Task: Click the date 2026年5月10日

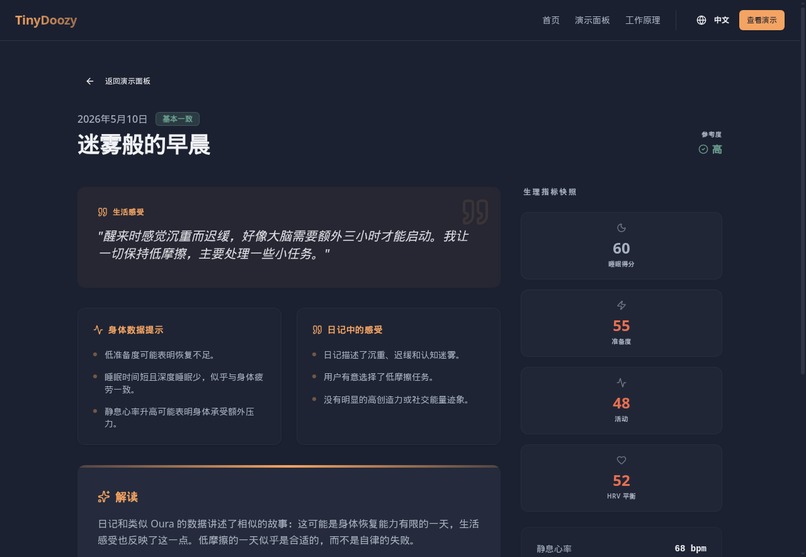Action: coord(112,119)
